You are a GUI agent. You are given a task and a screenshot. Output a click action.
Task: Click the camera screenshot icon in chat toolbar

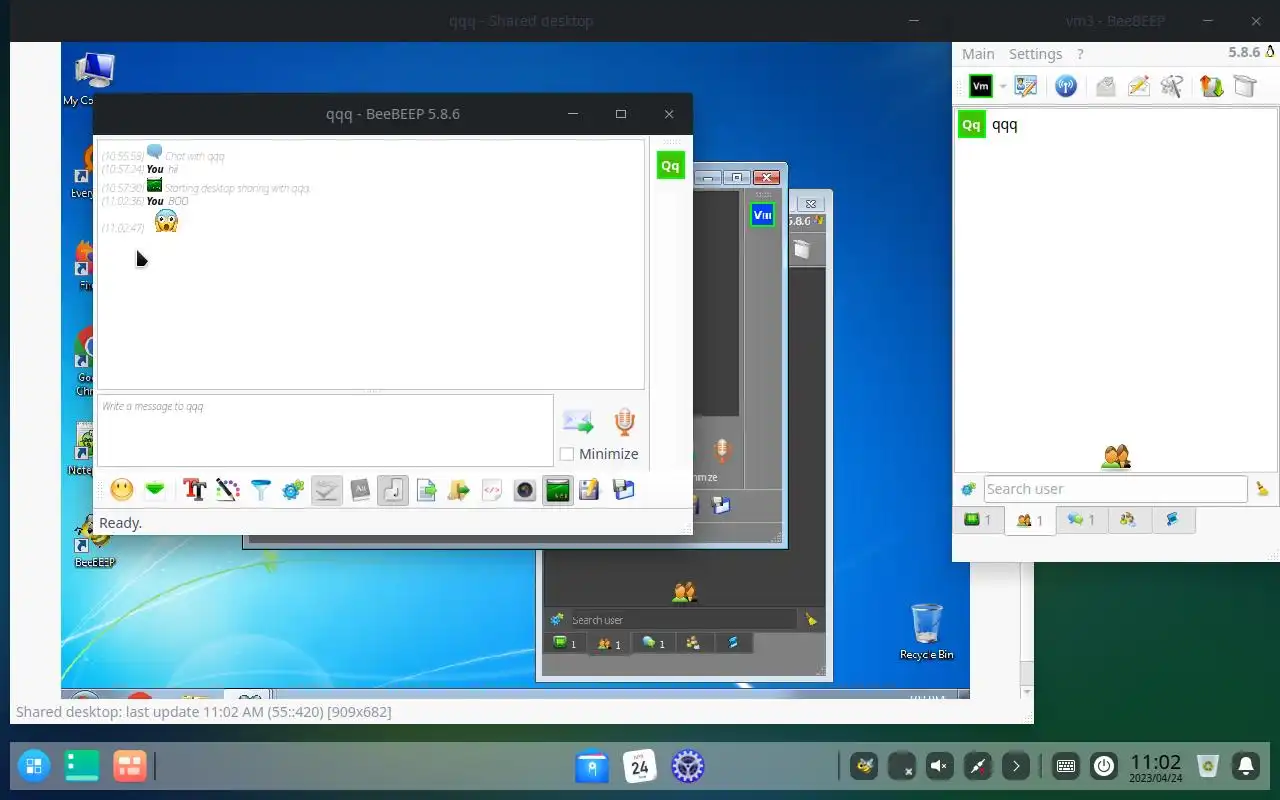click(525, 490)
